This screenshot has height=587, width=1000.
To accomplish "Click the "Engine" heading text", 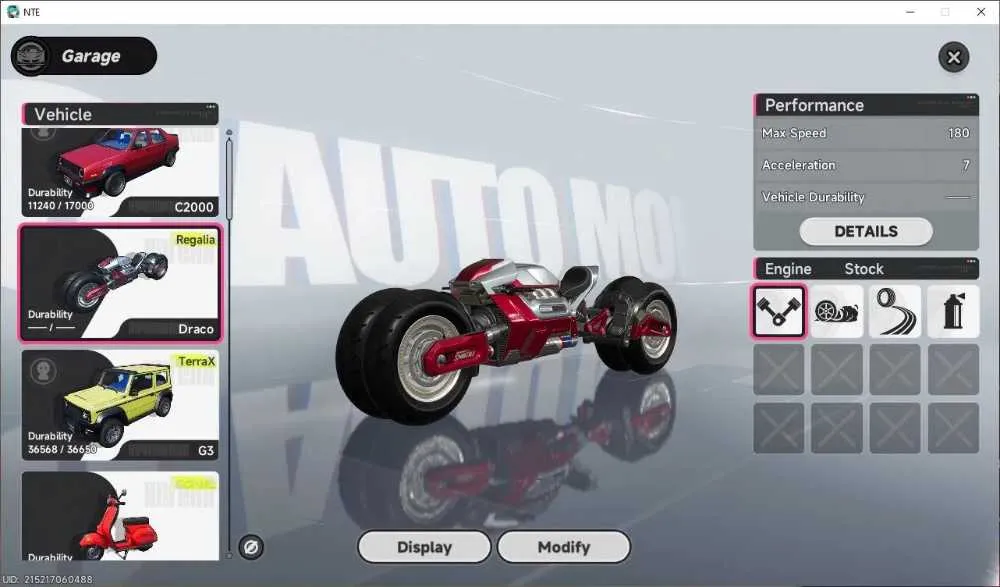I will (788, 269).
